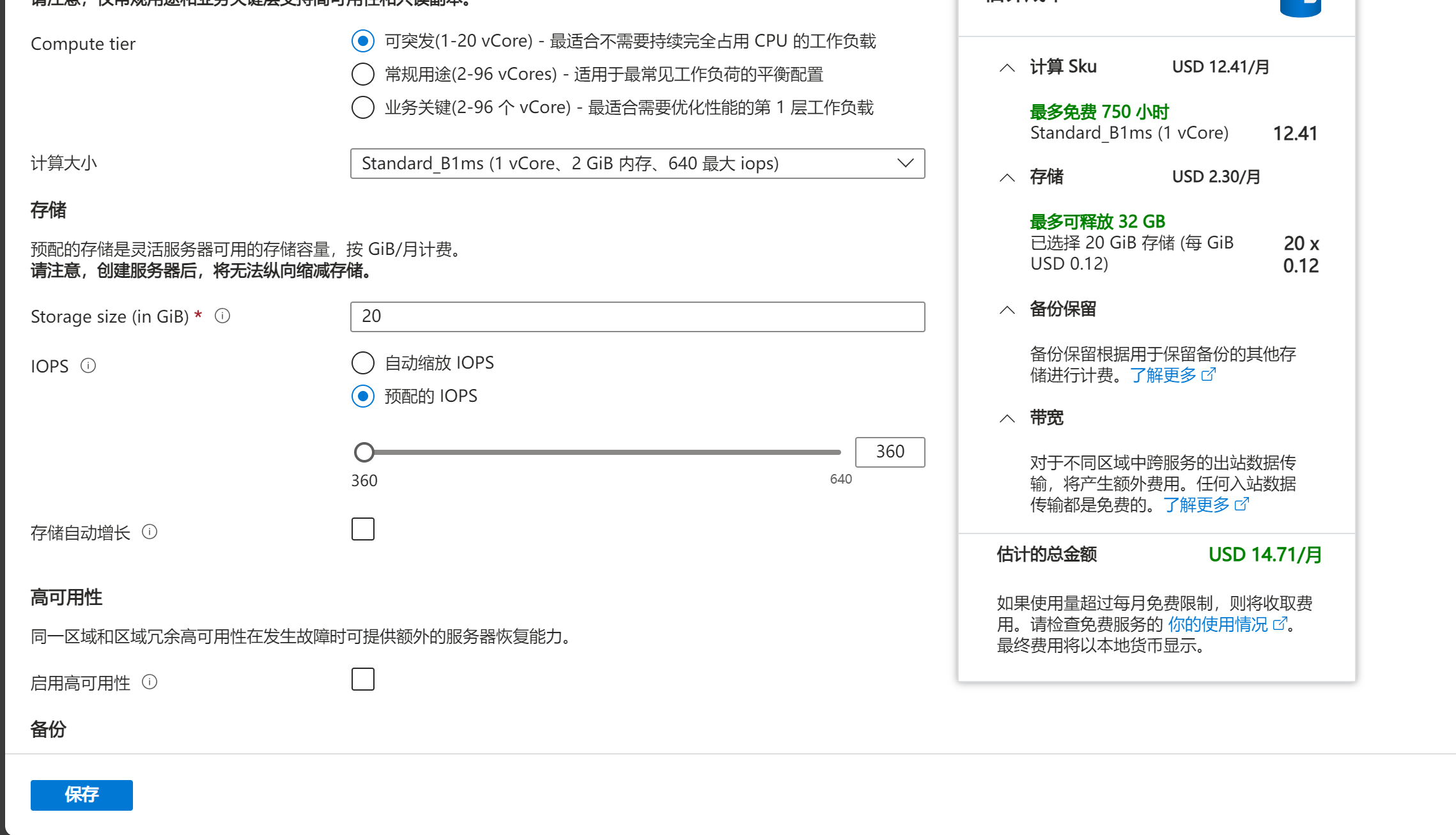Click the USD 14.71/月 total estimate

pyautogui.click(x=1265, y=555)
